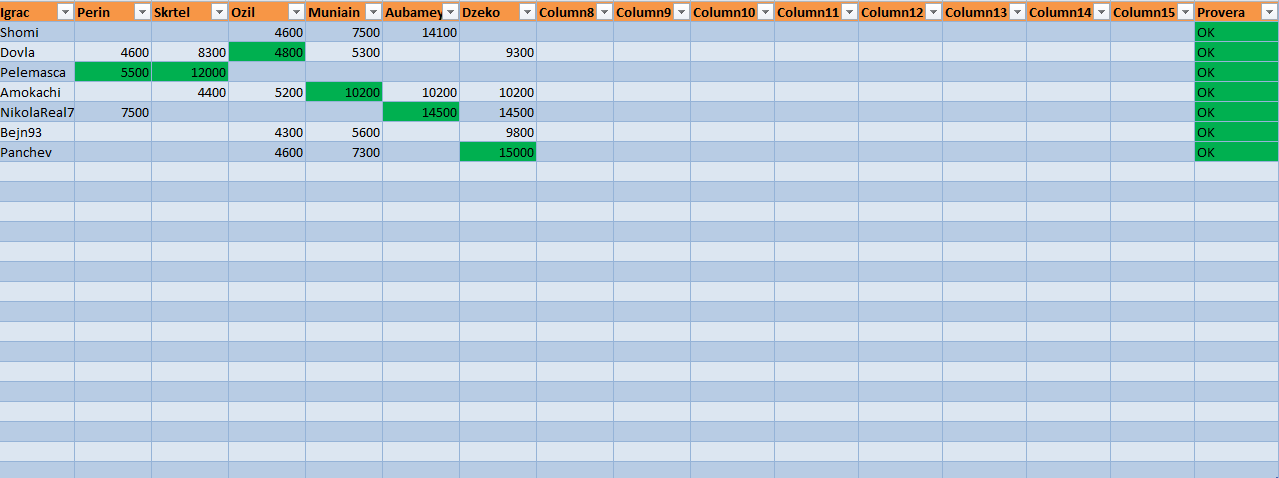1279x478 pixels.
Task: Open the Dzeko column filter dropdown
Action: tap(527, 12)
